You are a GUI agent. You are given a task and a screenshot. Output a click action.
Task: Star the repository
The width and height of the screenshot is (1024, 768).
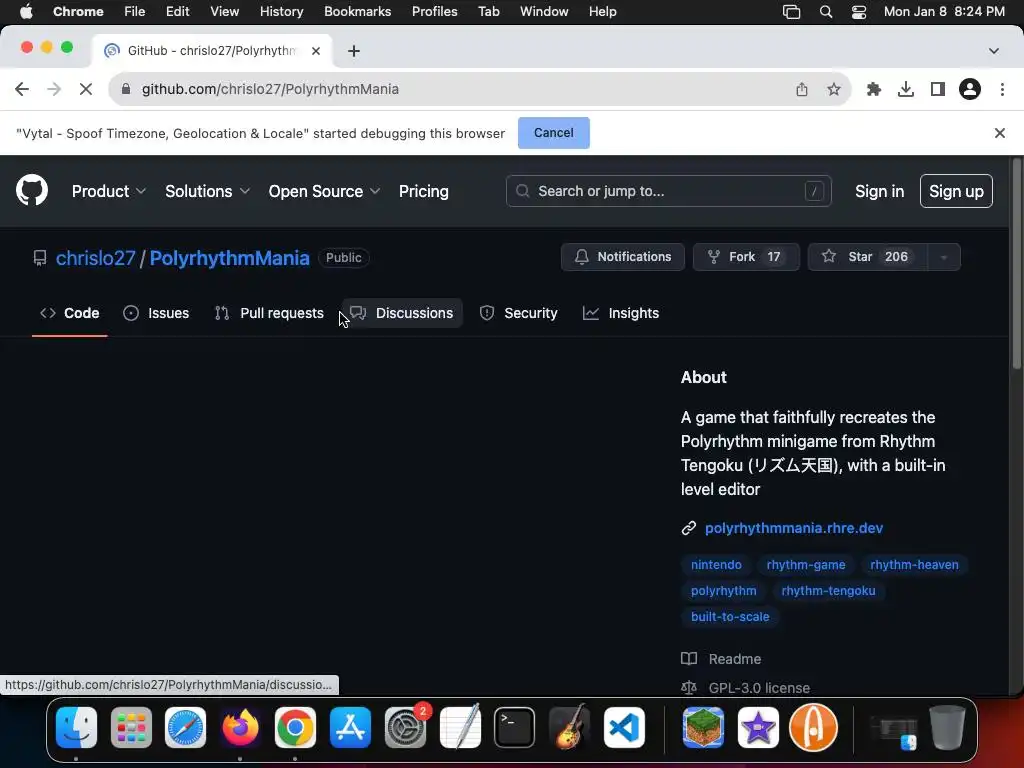tap(867, 257)
